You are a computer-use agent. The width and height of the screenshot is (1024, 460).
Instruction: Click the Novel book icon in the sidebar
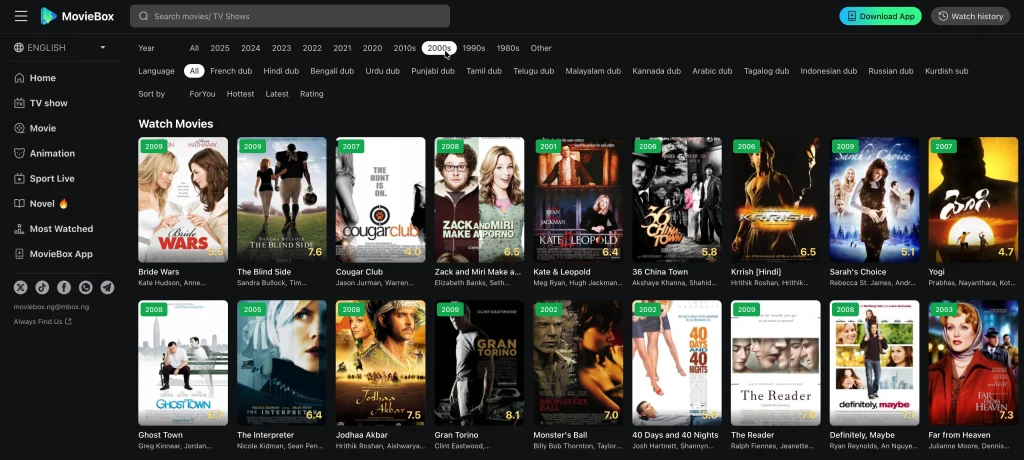[x=19, y=204]
